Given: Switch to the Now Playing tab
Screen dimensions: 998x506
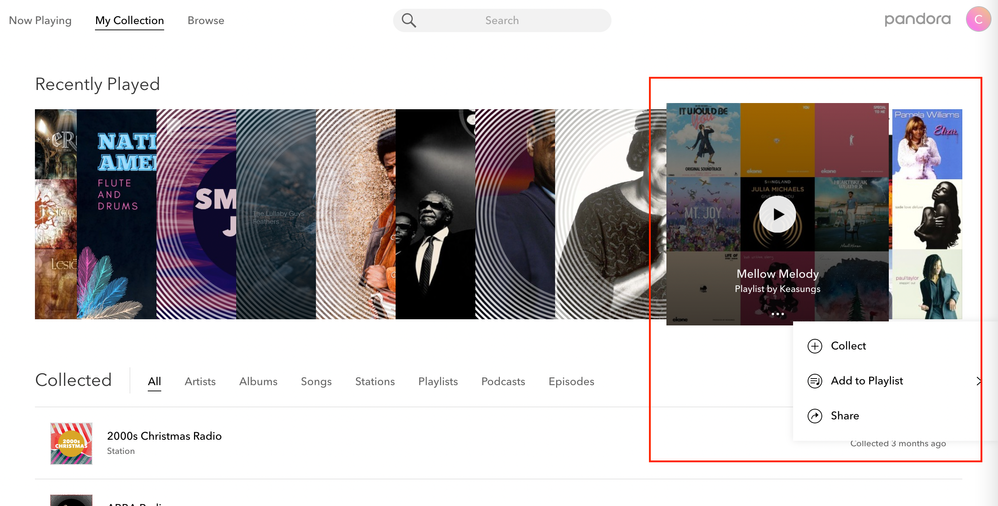Looking at the screenshot, I should (40, 20).
